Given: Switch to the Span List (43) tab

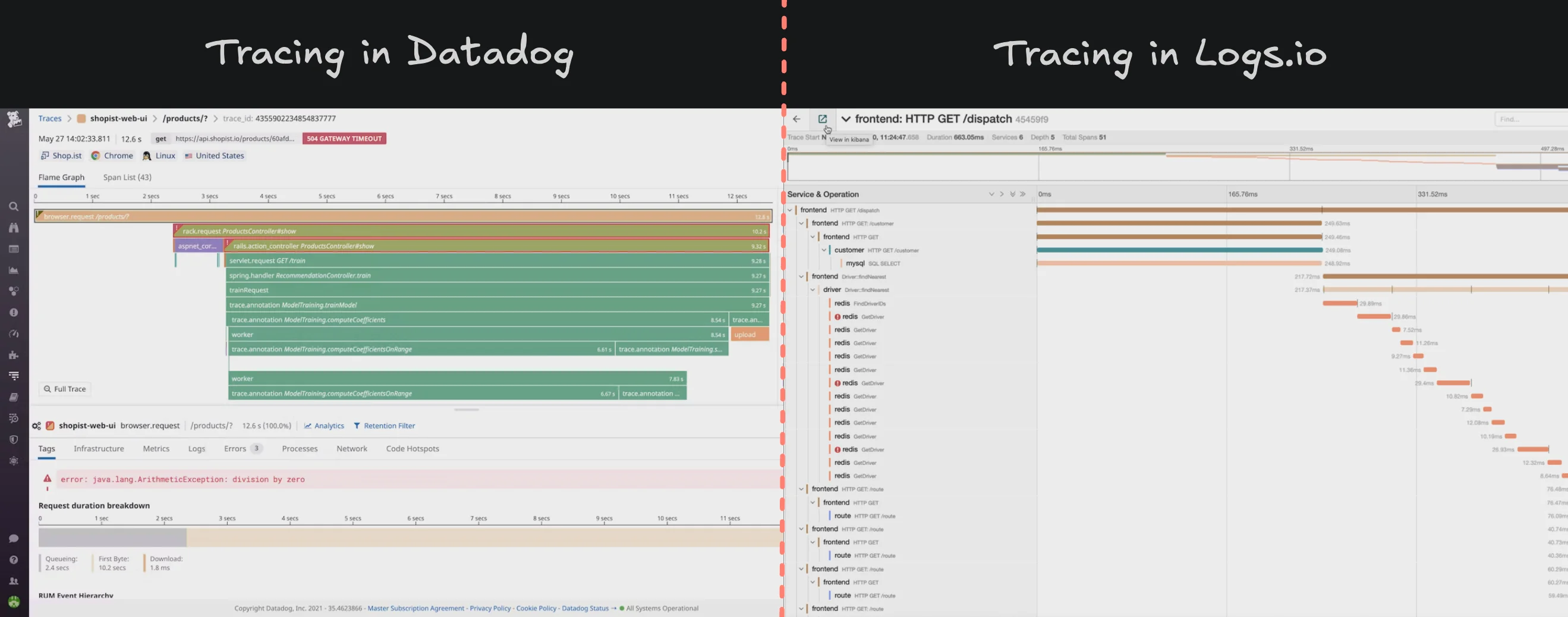Looking at the screenshot, I should coord(127,177).
